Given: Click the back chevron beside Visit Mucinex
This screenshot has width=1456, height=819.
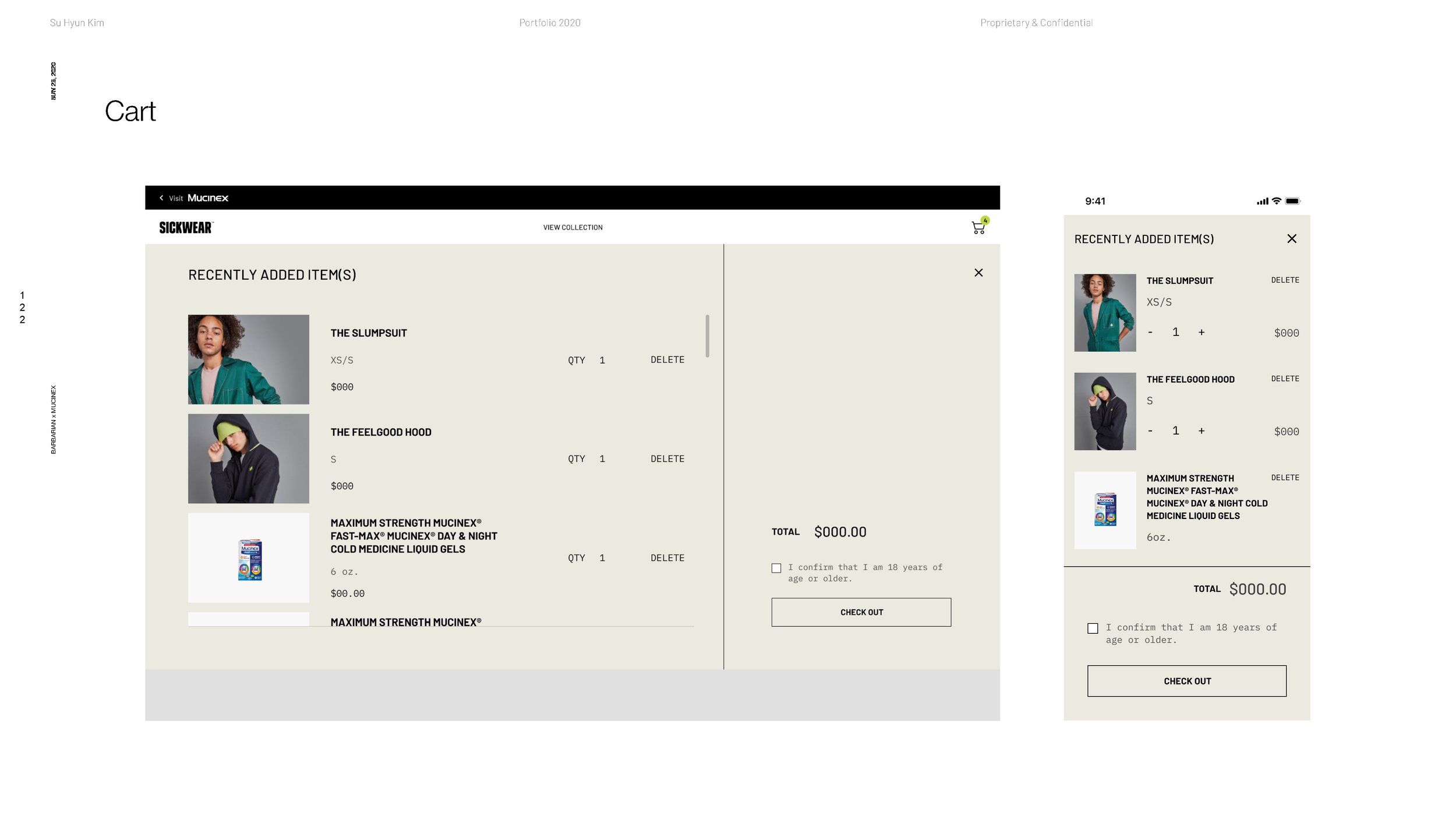Looking at the screenshot, I should 161,198.
